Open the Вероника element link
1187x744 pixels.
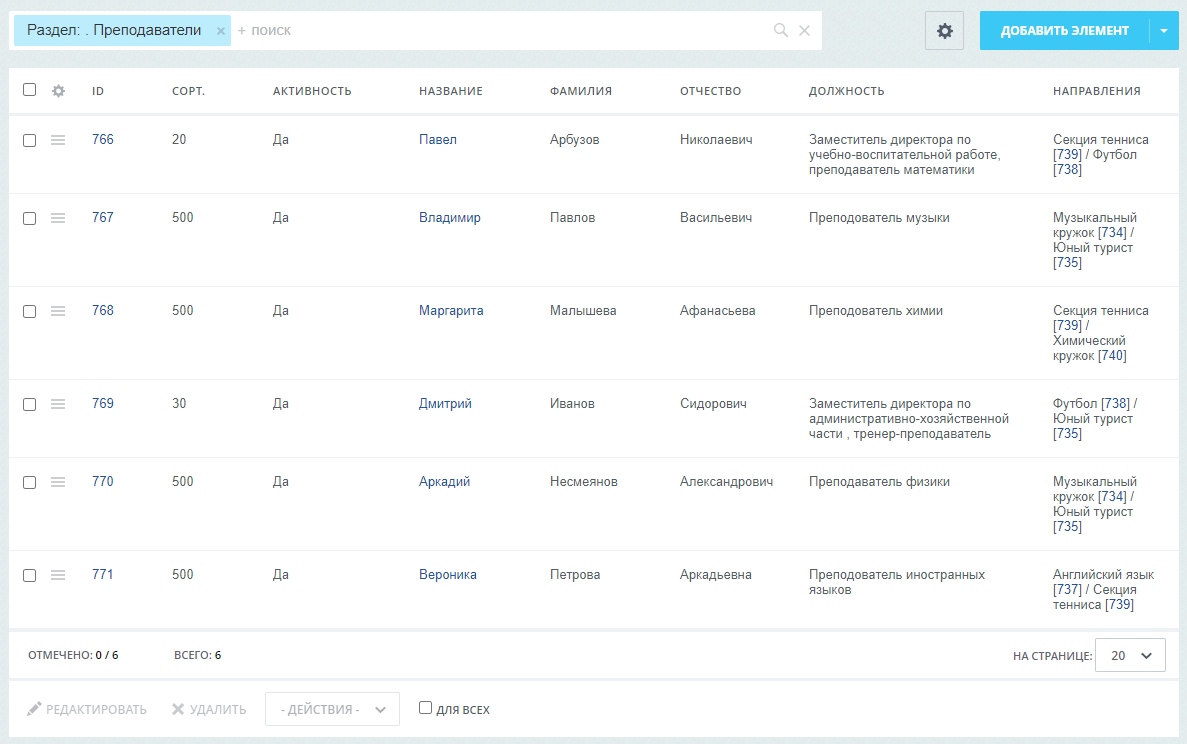tap(447, 574)
